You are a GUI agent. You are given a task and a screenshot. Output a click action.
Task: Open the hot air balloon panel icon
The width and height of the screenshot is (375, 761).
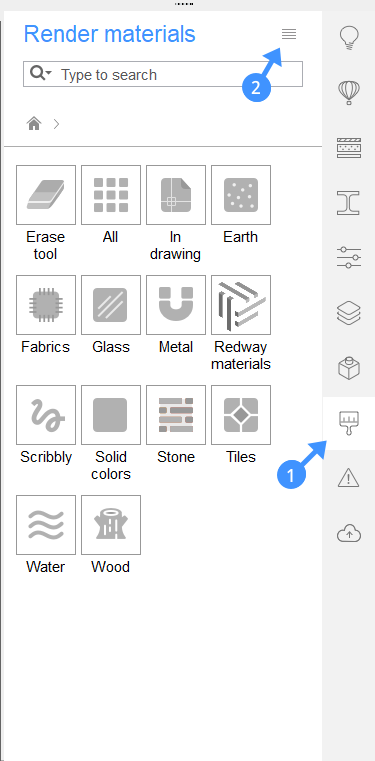click(x=349, y=92)
